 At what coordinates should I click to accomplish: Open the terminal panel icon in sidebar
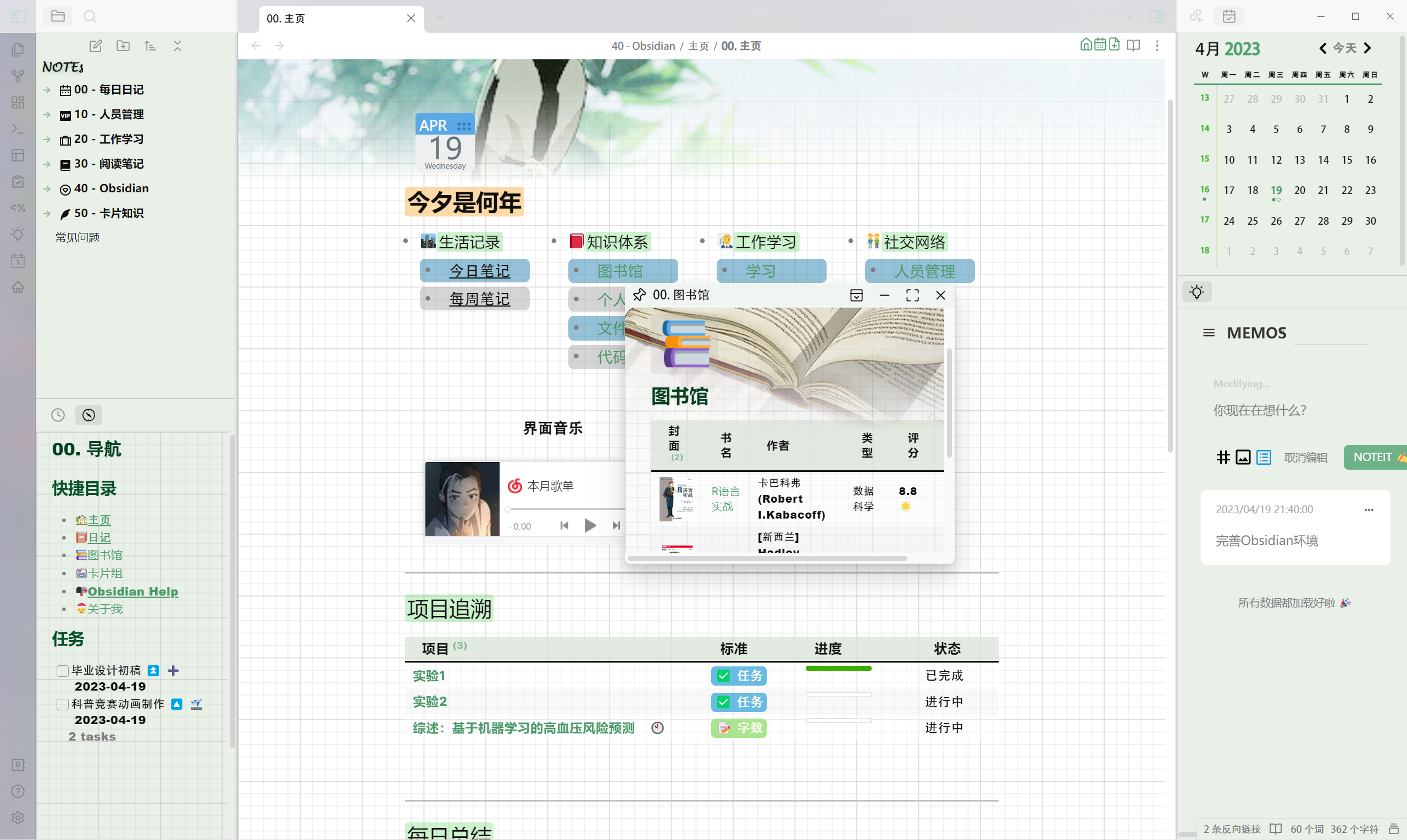point(18,129)
